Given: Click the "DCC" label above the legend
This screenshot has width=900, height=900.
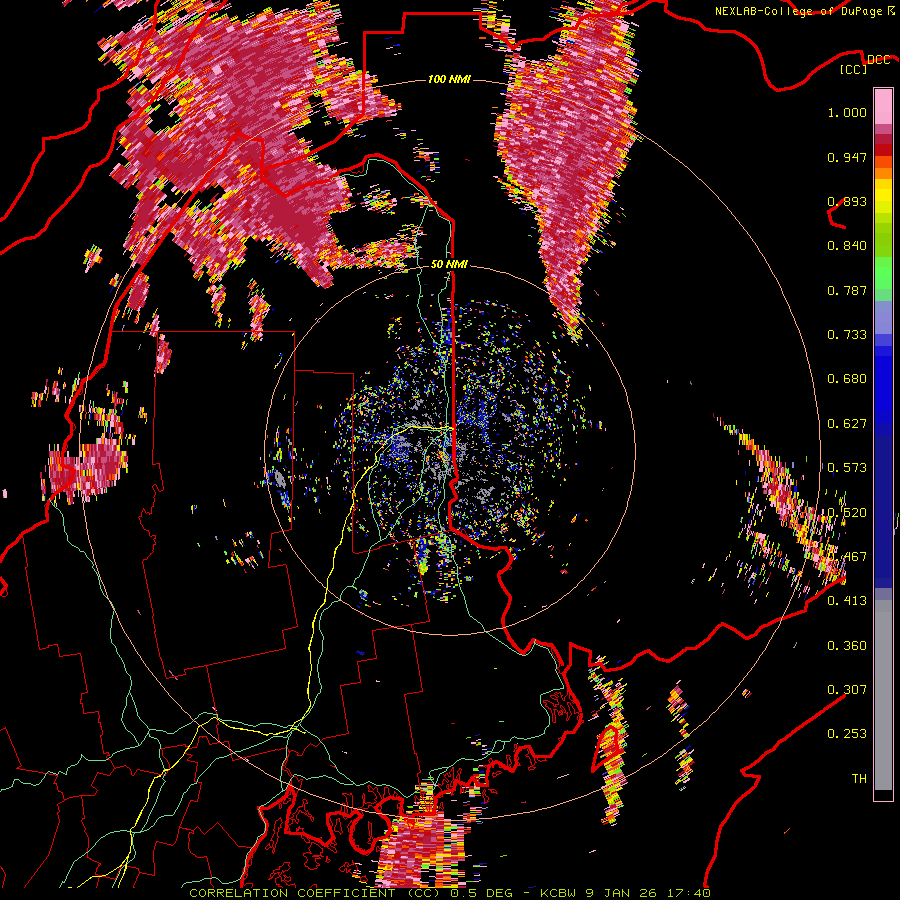Looking at the screenshot, I should click(878, 59).
